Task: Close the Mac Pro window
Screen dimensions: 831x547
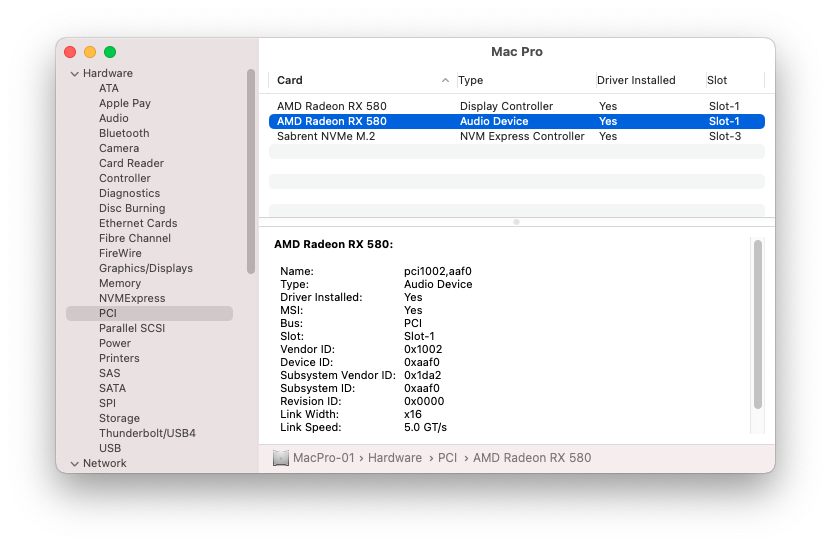Action: click(x=70, y=52)
